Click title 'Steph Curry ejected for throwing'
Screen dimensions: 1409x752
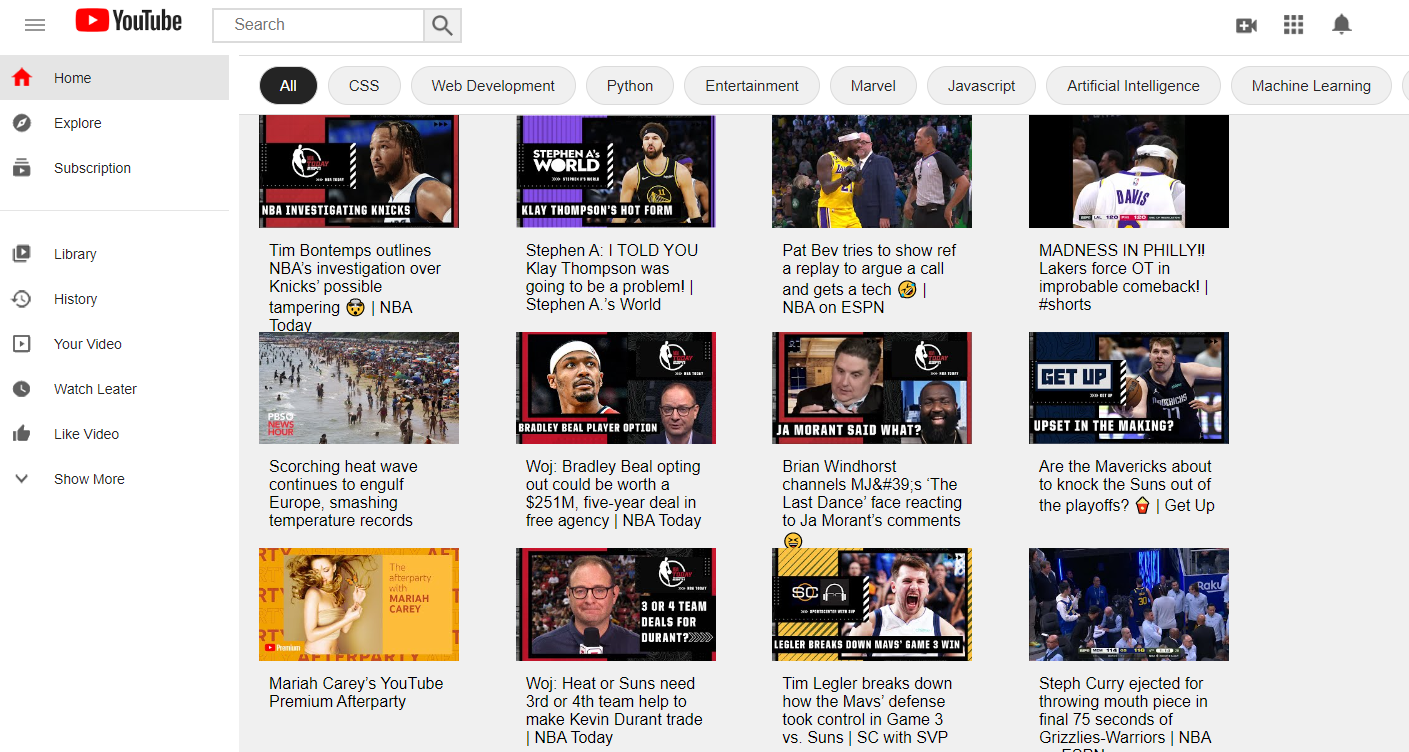tap(1125, 712)
